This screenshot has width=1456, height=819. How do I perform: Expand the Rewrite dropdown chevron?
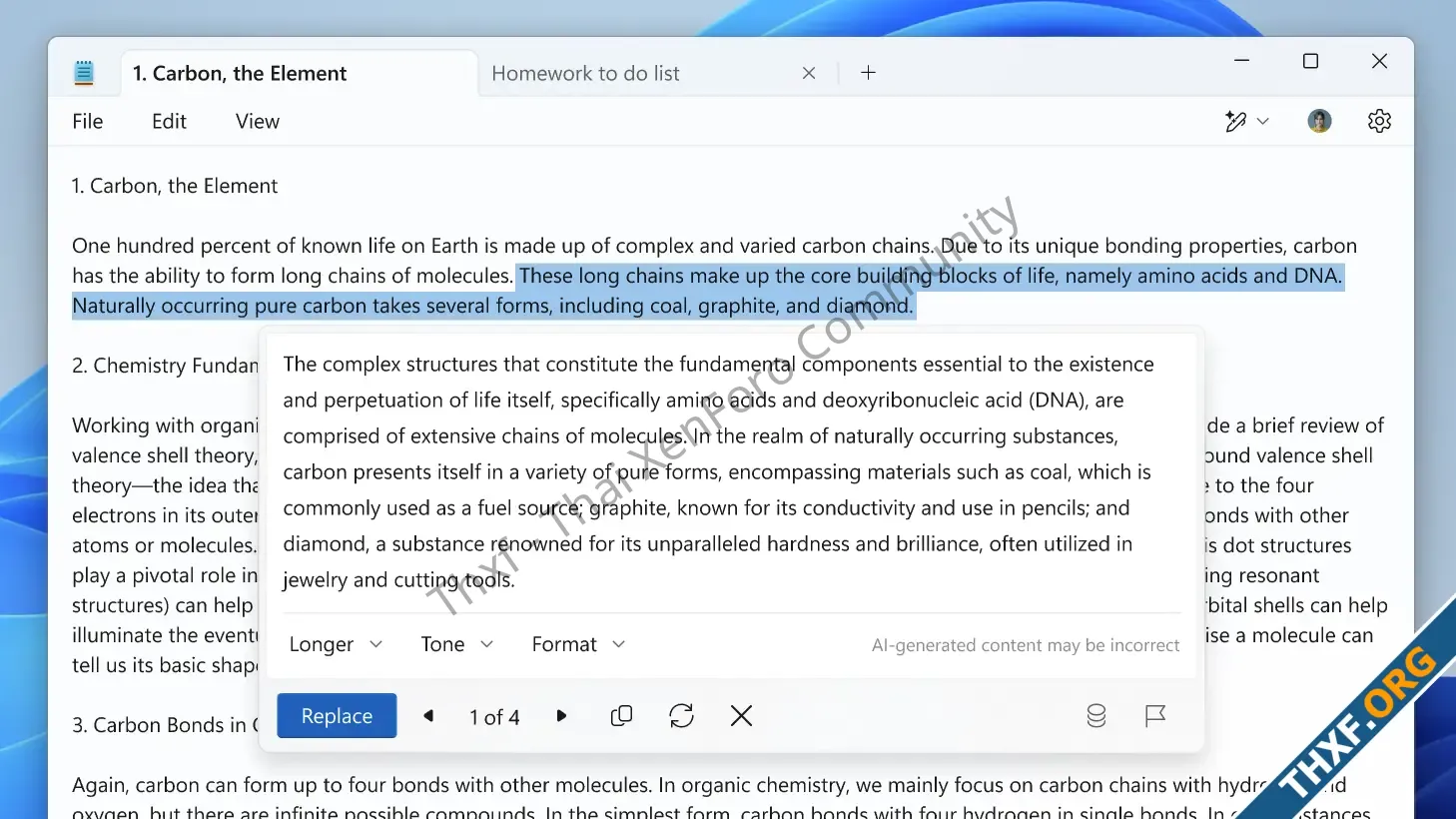click(1263, 121)
